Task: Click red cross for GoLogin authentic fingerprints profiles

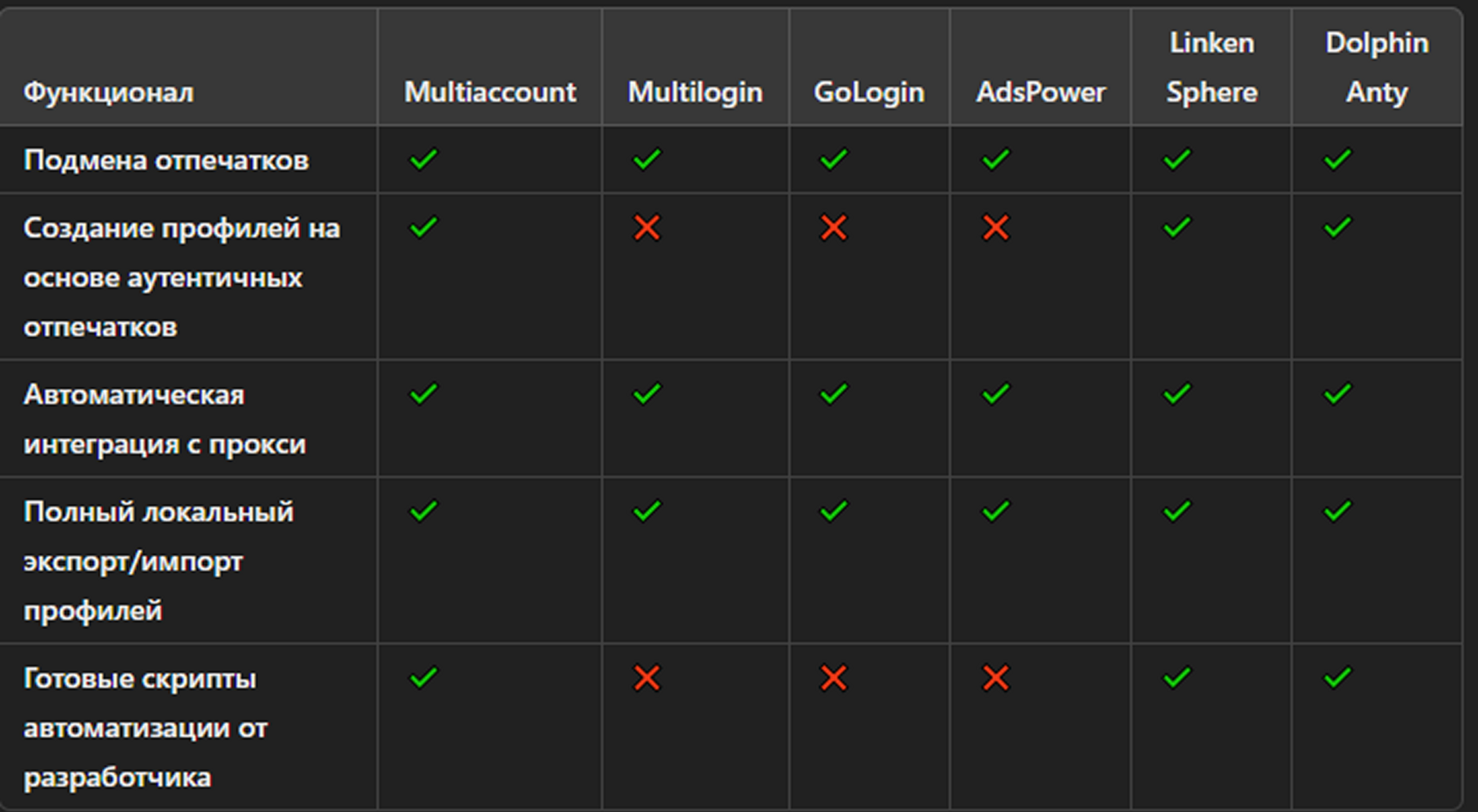Action: [833, 228]
